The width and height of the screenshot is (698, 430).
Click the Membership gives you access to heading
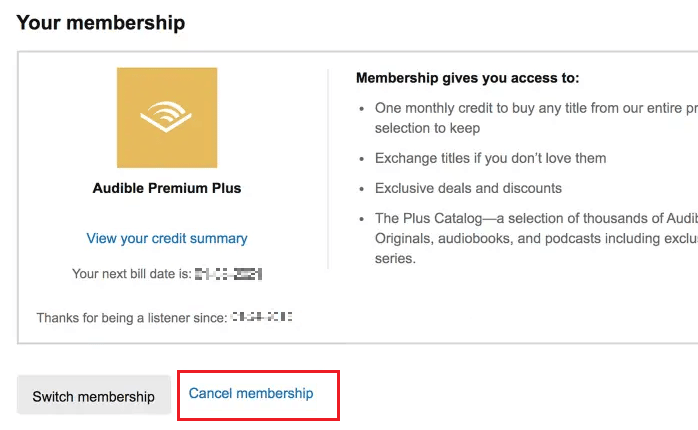click(467, 78)
